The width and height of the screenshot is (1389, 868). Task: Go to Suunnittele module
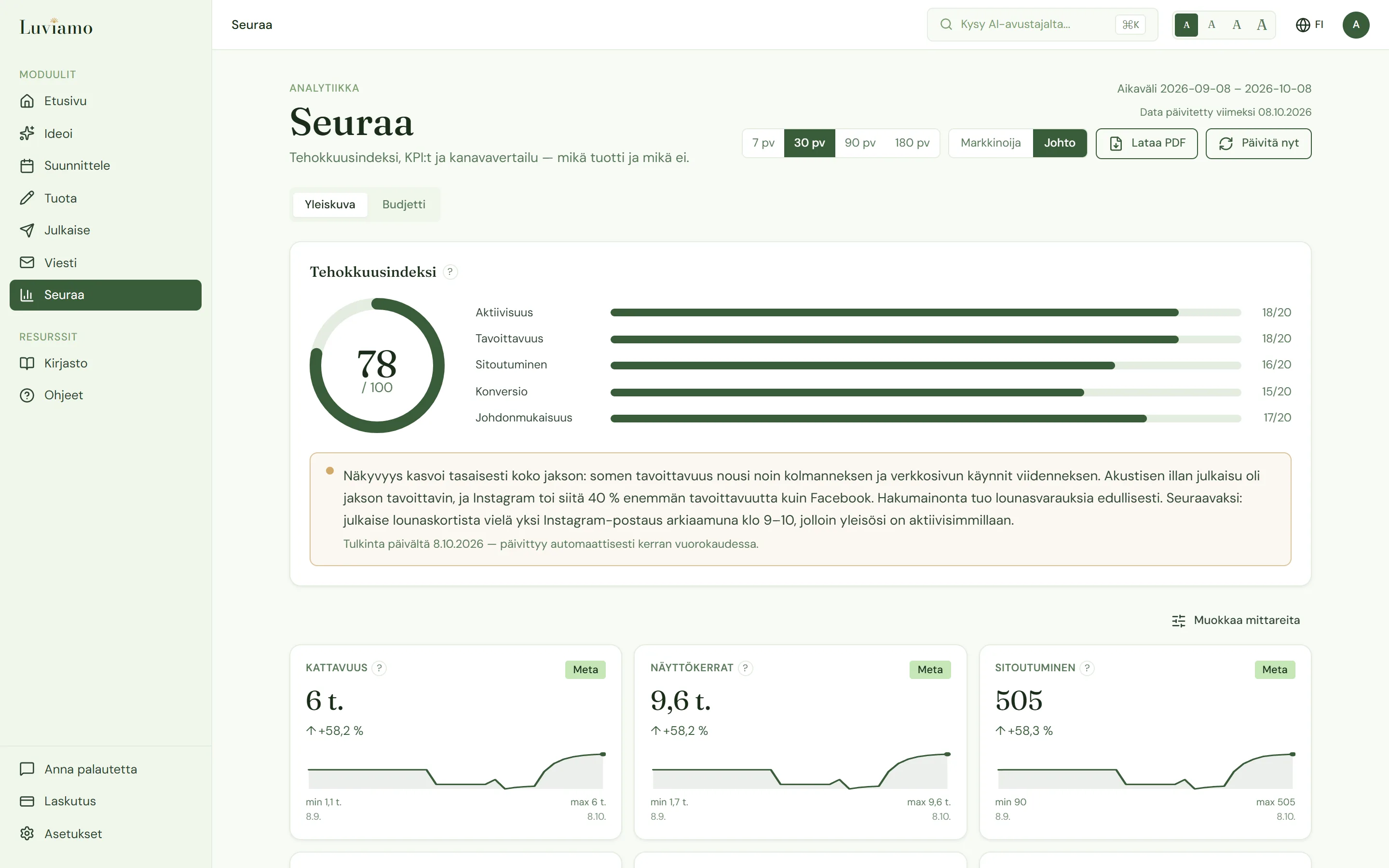106,166
